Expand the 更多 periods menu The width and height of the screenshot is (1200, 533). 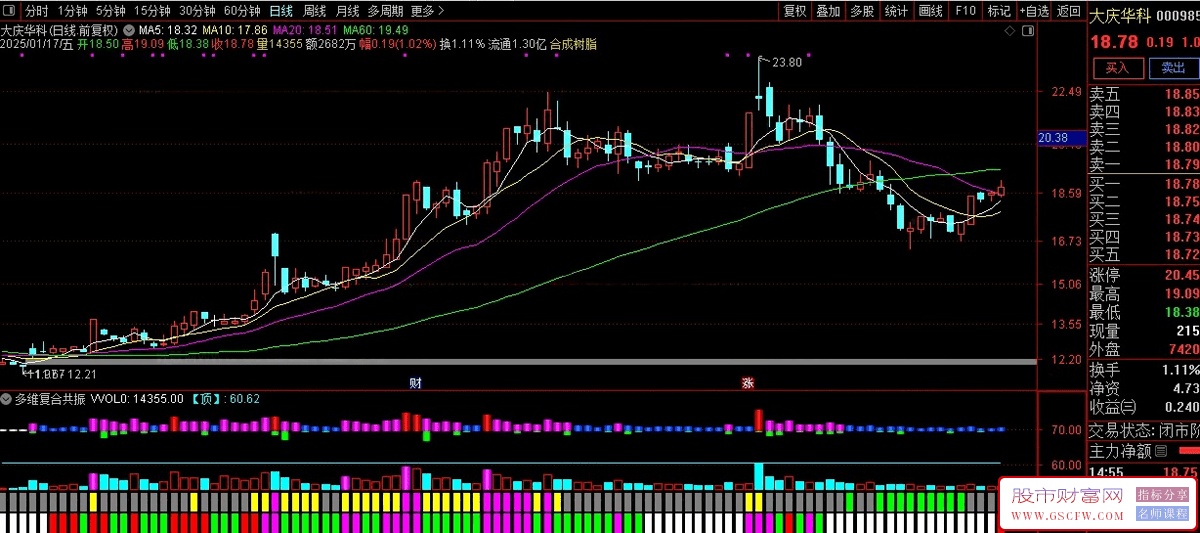point(427,11)
